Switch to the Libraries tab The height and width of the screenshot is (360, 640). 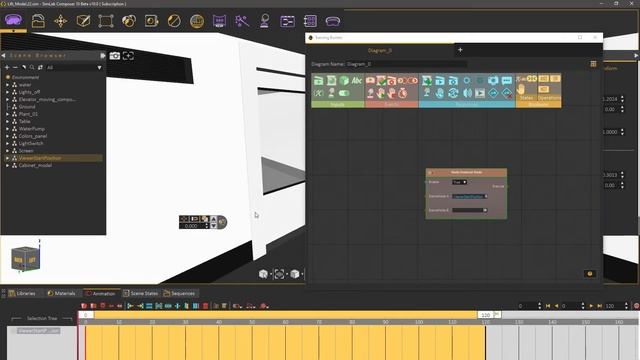coord(22,293)
